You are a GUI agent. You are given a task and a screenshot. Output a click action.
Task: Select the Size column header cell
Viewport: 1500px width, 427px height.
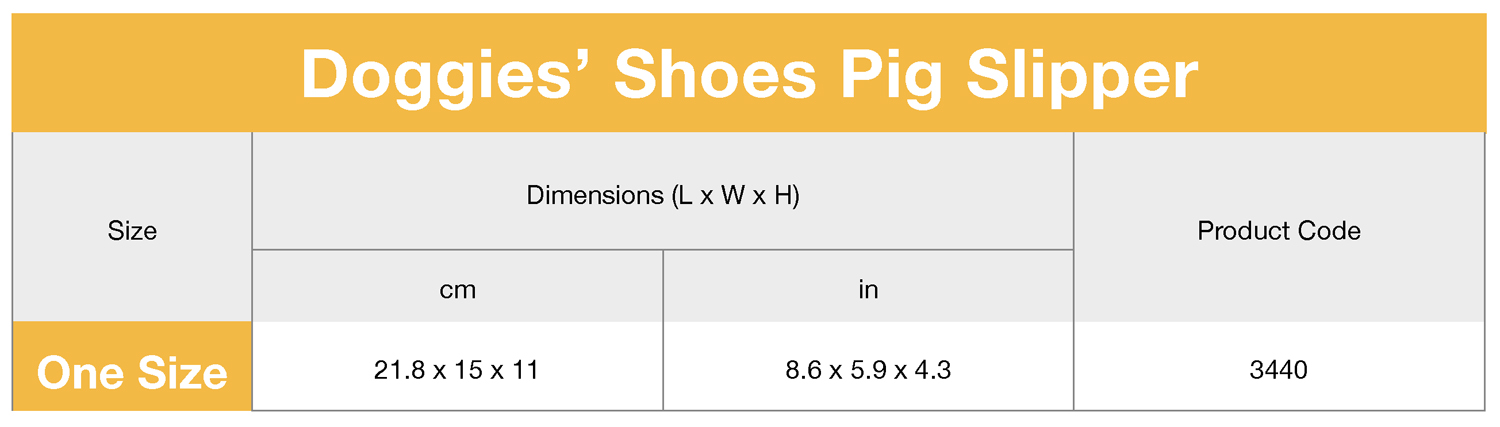point(132,231)
